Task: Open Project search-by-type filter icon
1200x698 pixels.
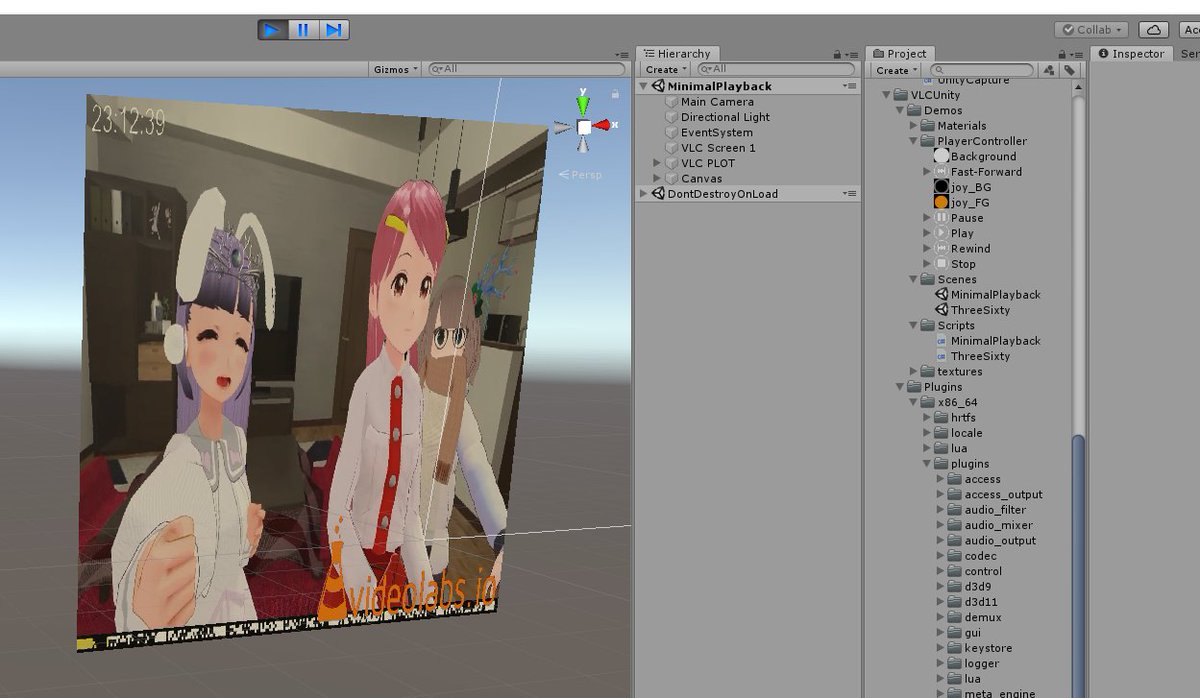Action: coord(1048,70)
